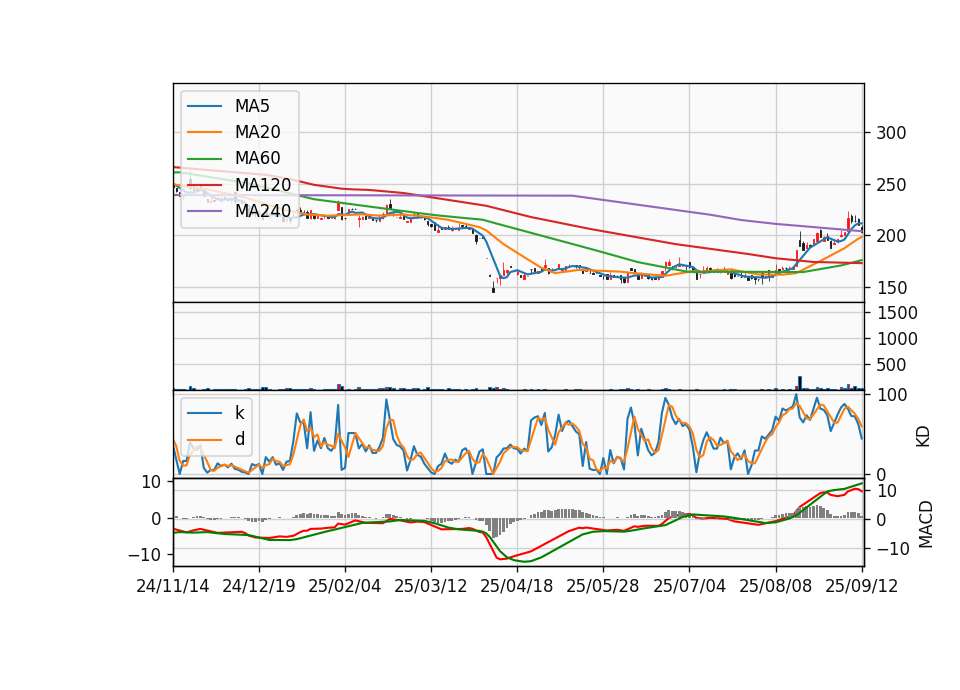This screenshot has width=960, height=690.
Task: Click the 25/08/08 date tick label
Action: pyautogui.click(x=776, y=586)
